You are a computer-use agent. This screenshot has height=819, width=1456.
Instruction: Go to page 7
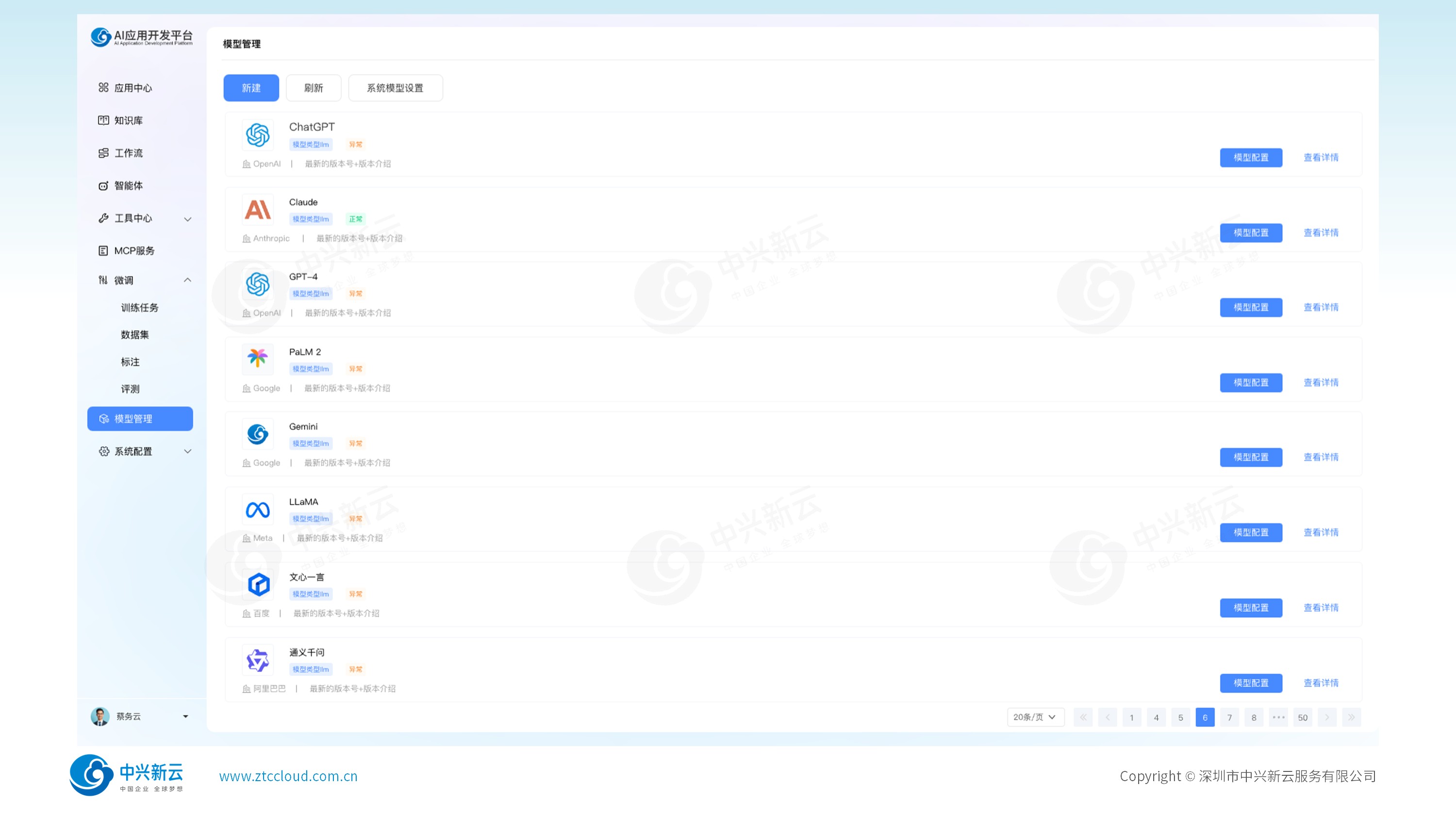point(1229,717)
